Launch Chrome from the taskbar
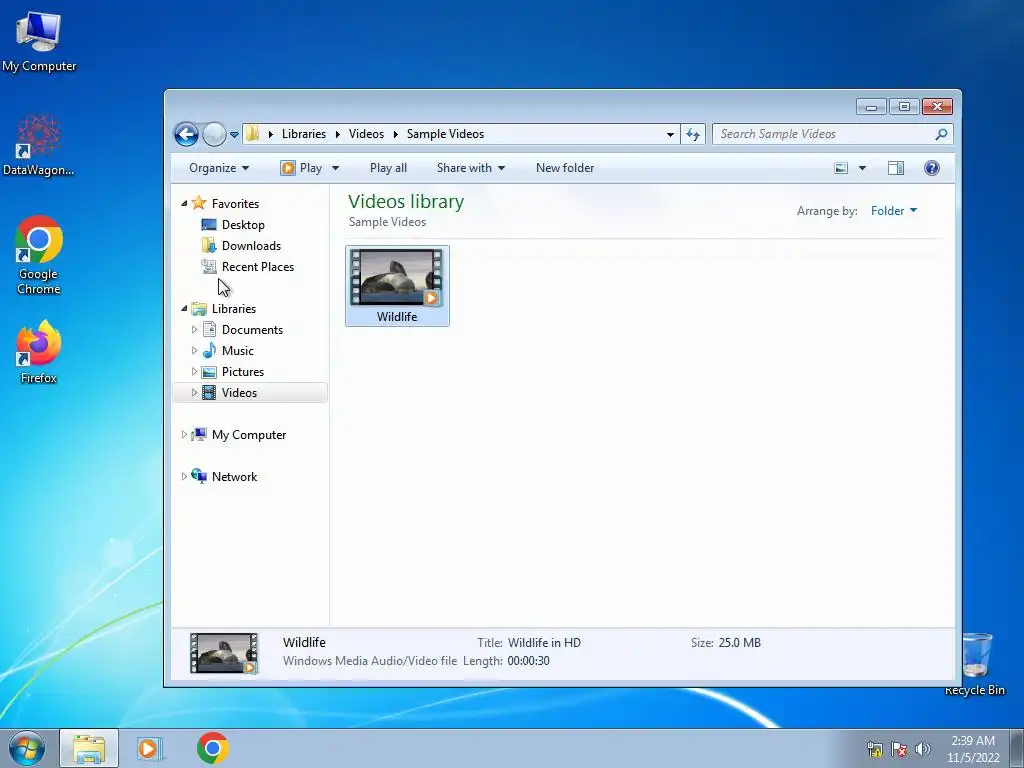 click(x=212, y=748)
